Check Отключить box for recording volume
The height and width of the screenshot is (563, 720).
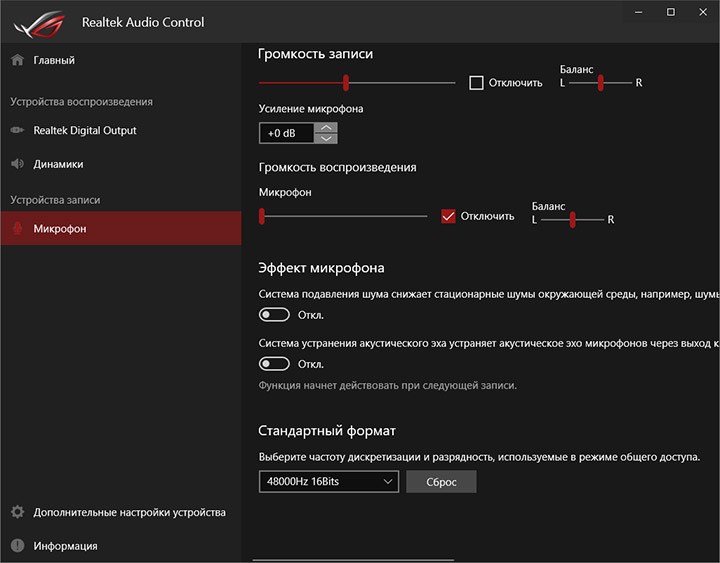pos(476,83)
